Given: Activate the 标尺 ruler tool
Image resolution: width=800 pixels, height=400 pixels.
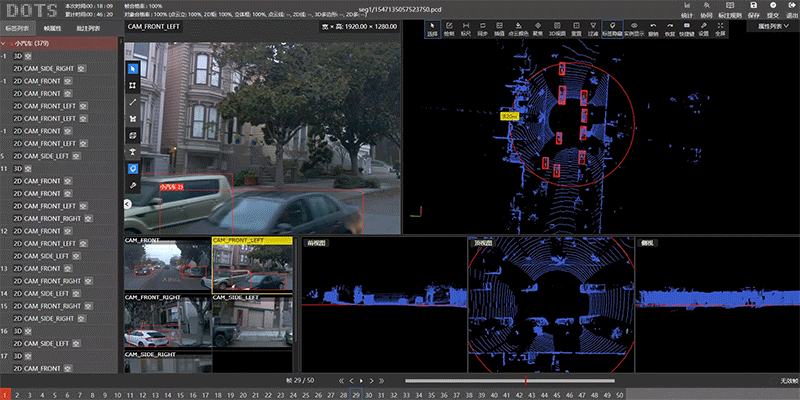Looking at the screenshot, I should click(x=466, y=27).
